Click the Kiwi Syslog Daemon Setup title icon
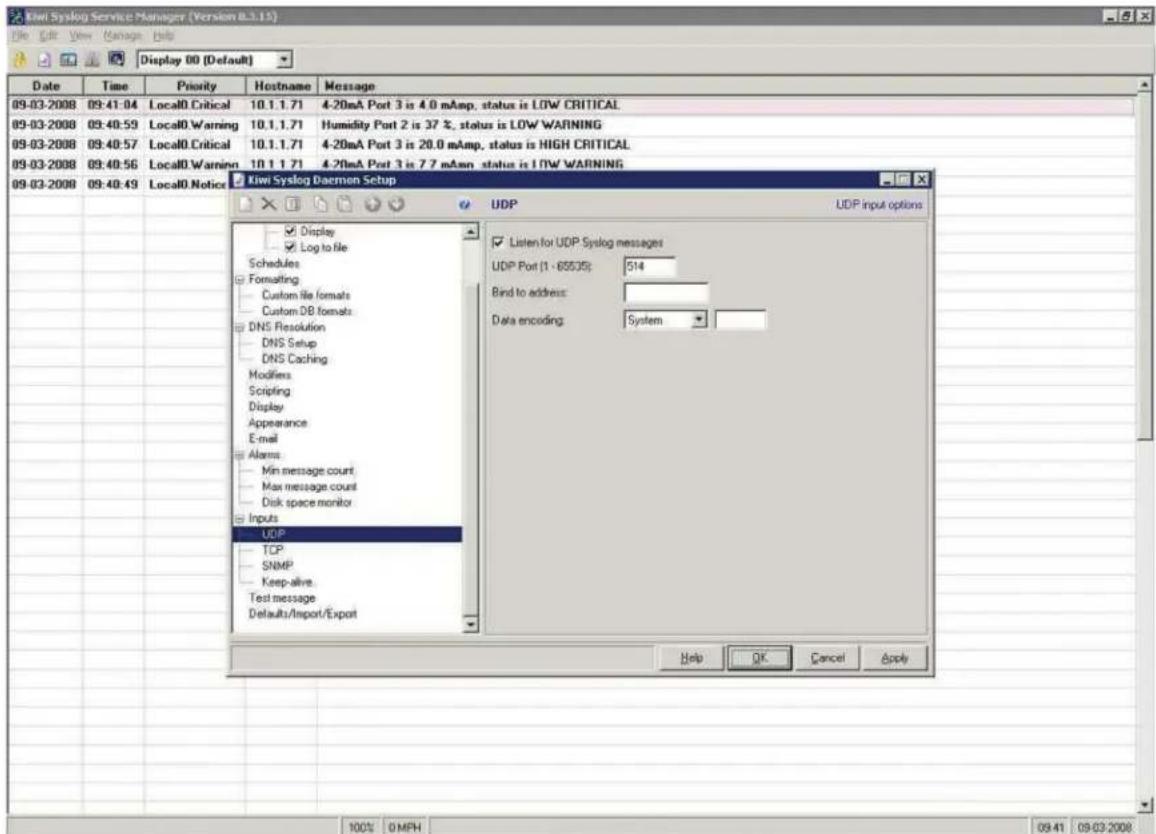1156x834 pixels. pyautogui.click(x=238, y=180)
